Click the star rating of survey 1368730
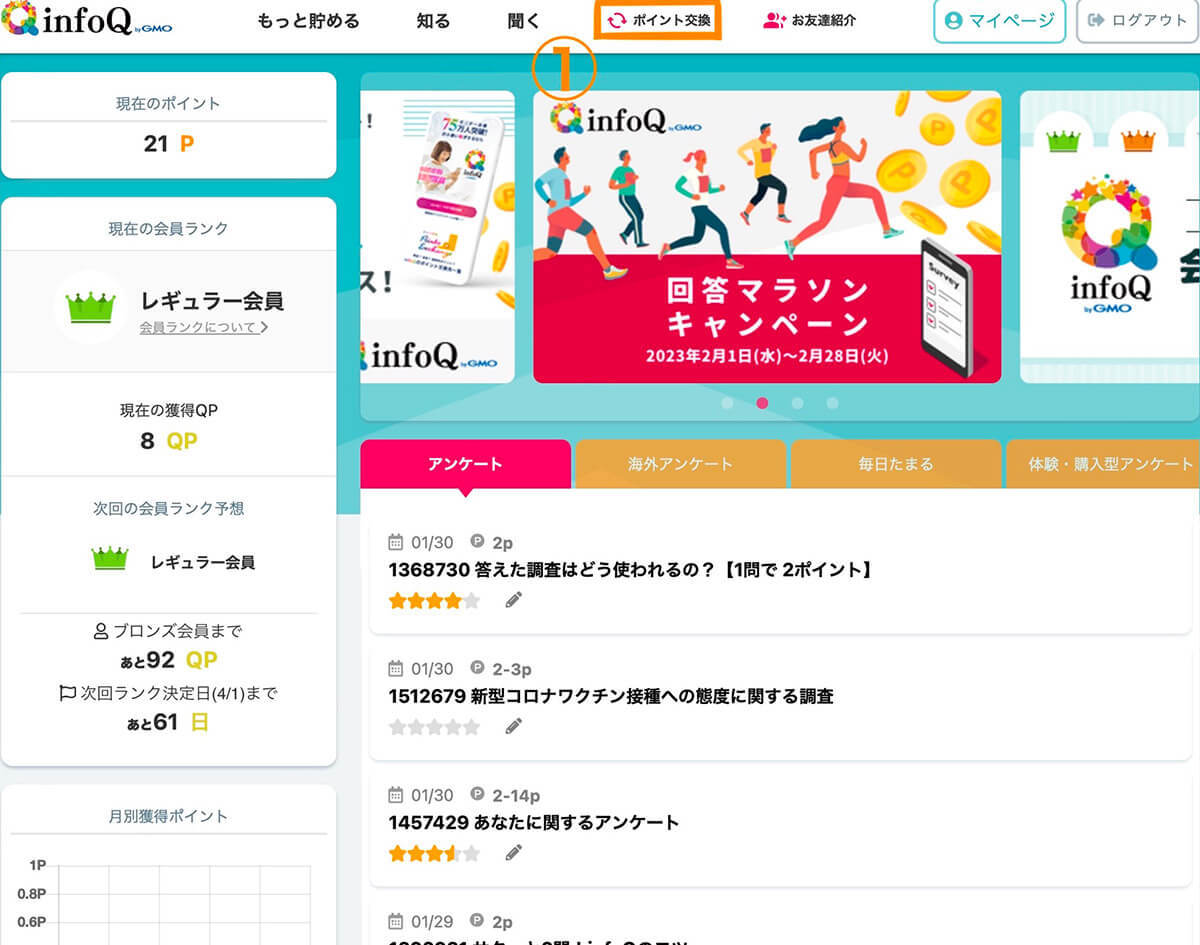The height and width of the screenshot is (945, 1200). (x=434, y=601)
